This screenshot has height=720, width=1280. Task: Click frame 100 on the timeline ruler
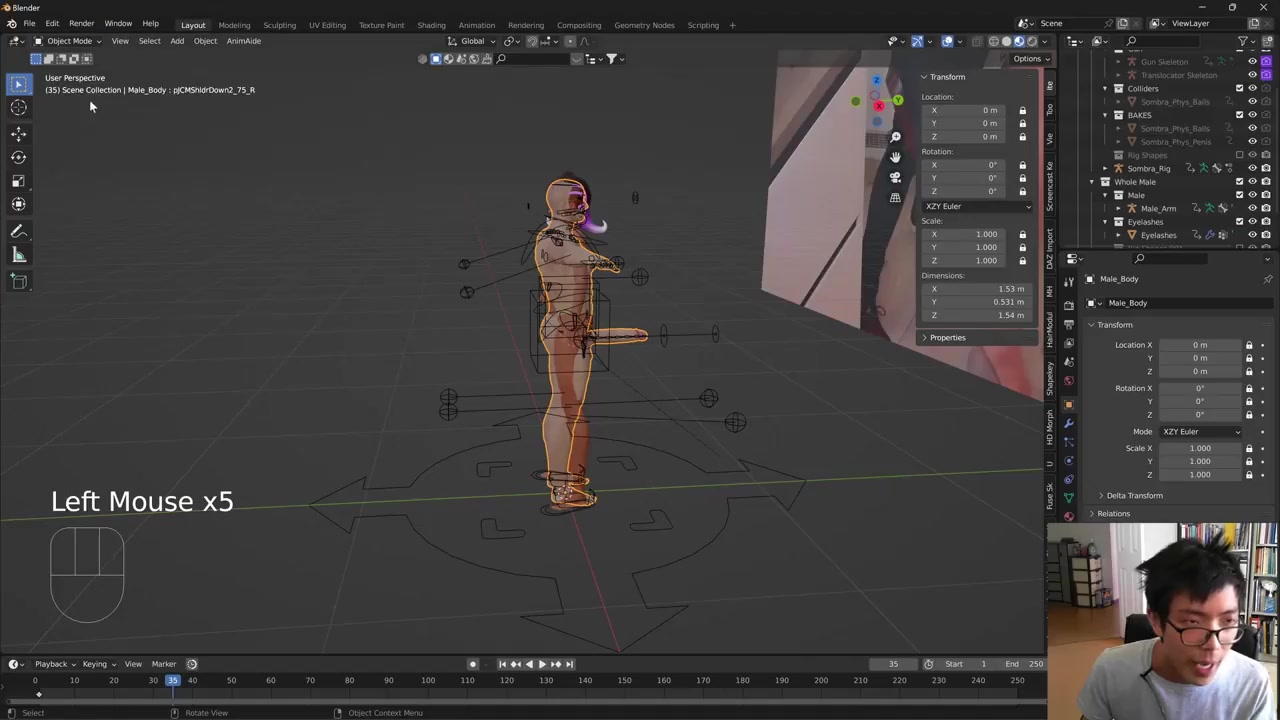tap(428, 681)
